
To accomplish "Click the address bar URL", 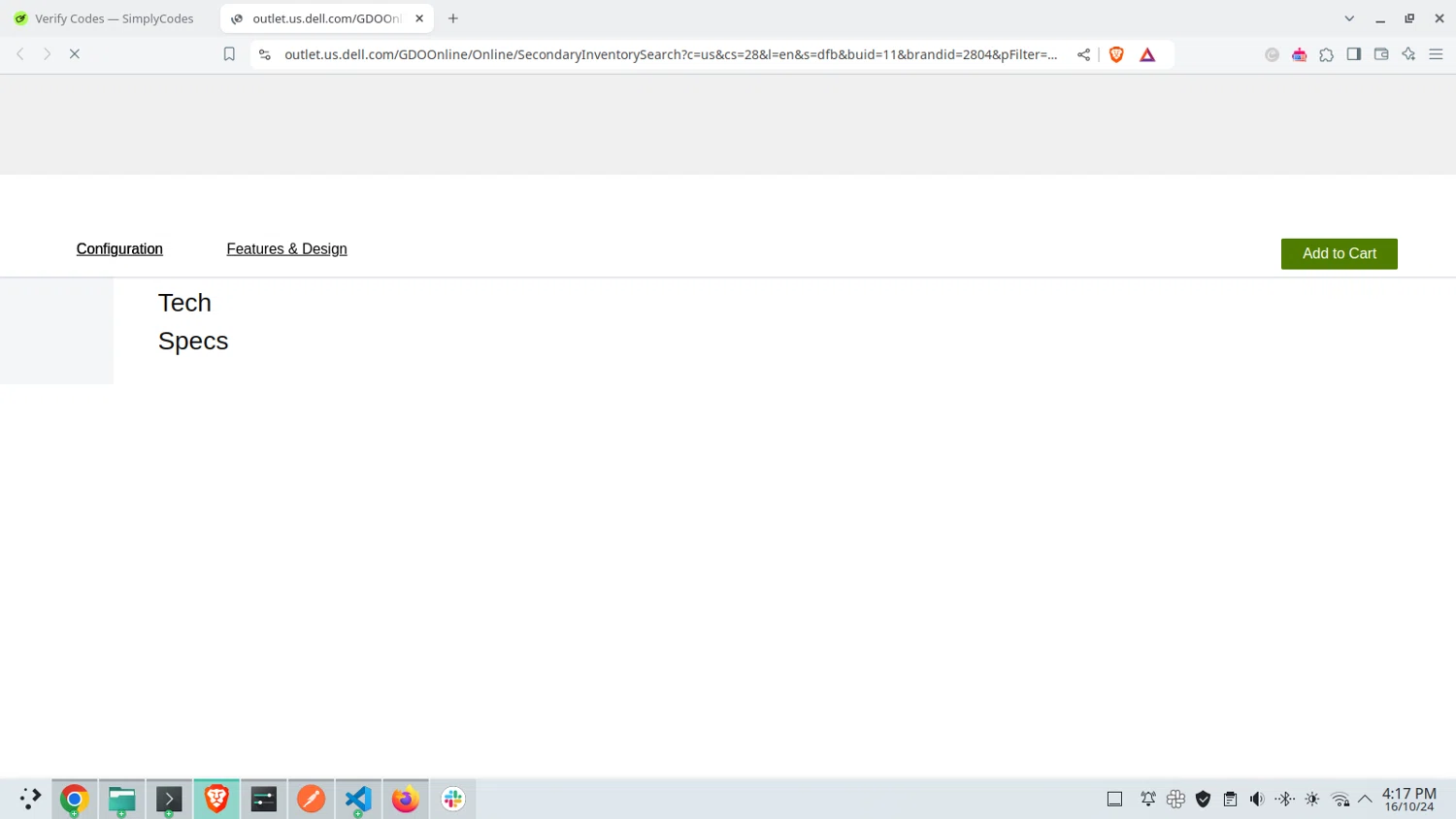I will (x=671, y=54).
